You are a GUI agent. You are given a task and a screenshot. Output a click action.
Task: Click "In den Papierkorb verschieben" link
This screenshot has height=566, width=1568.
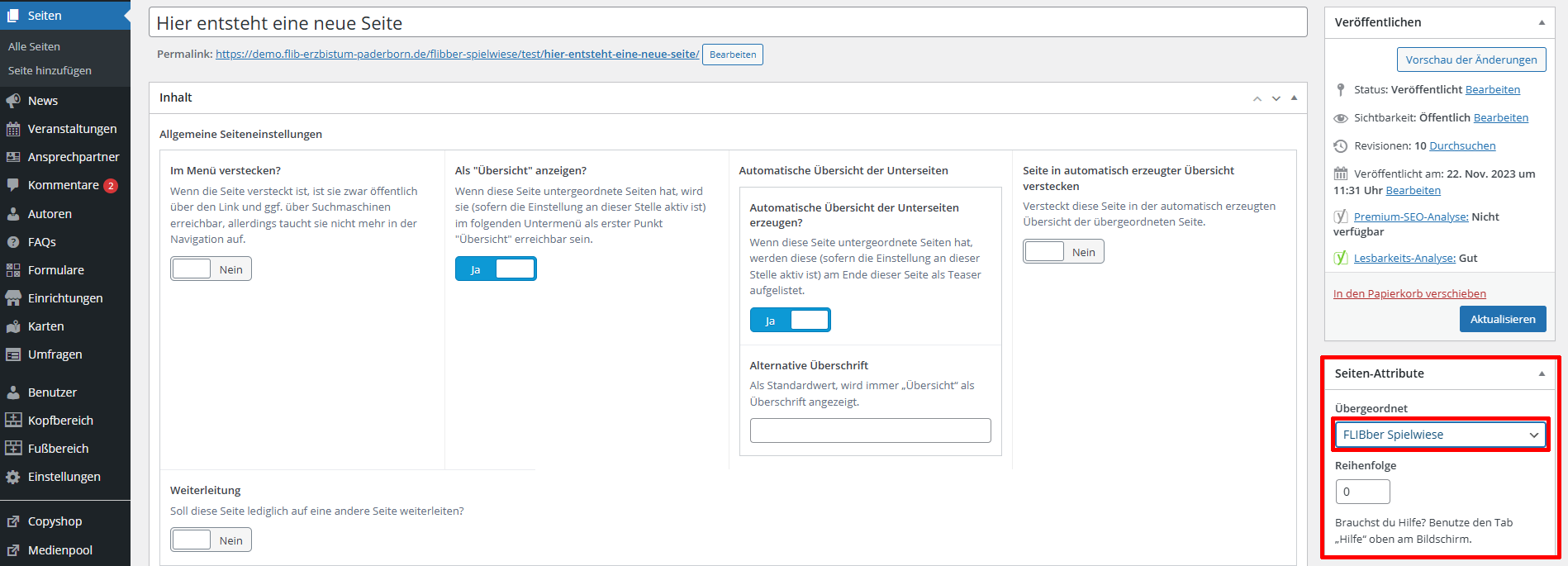[x=1409, y=293]
